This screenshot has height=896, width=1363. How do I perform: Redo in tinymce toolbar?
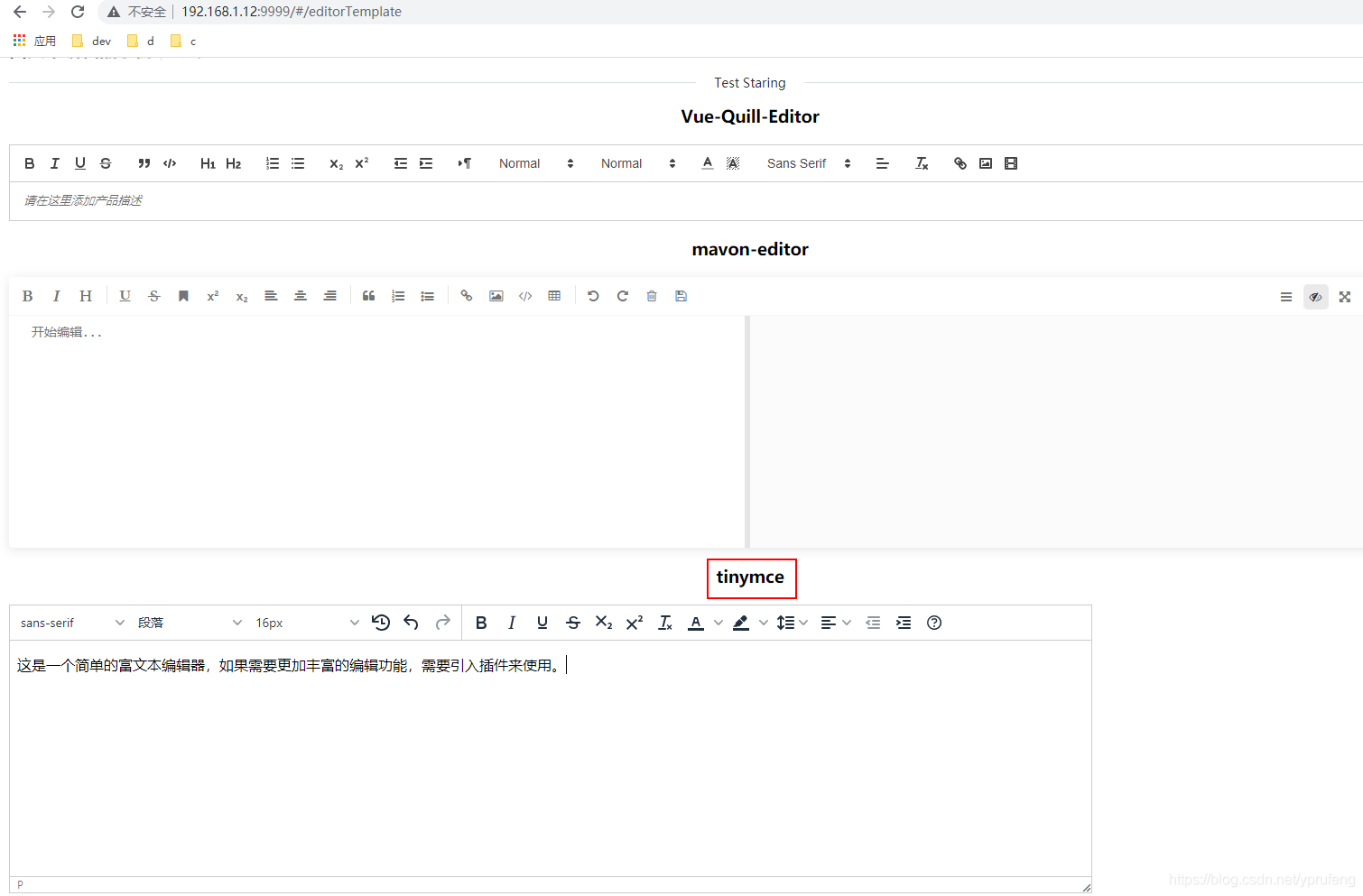pos(442,623)
